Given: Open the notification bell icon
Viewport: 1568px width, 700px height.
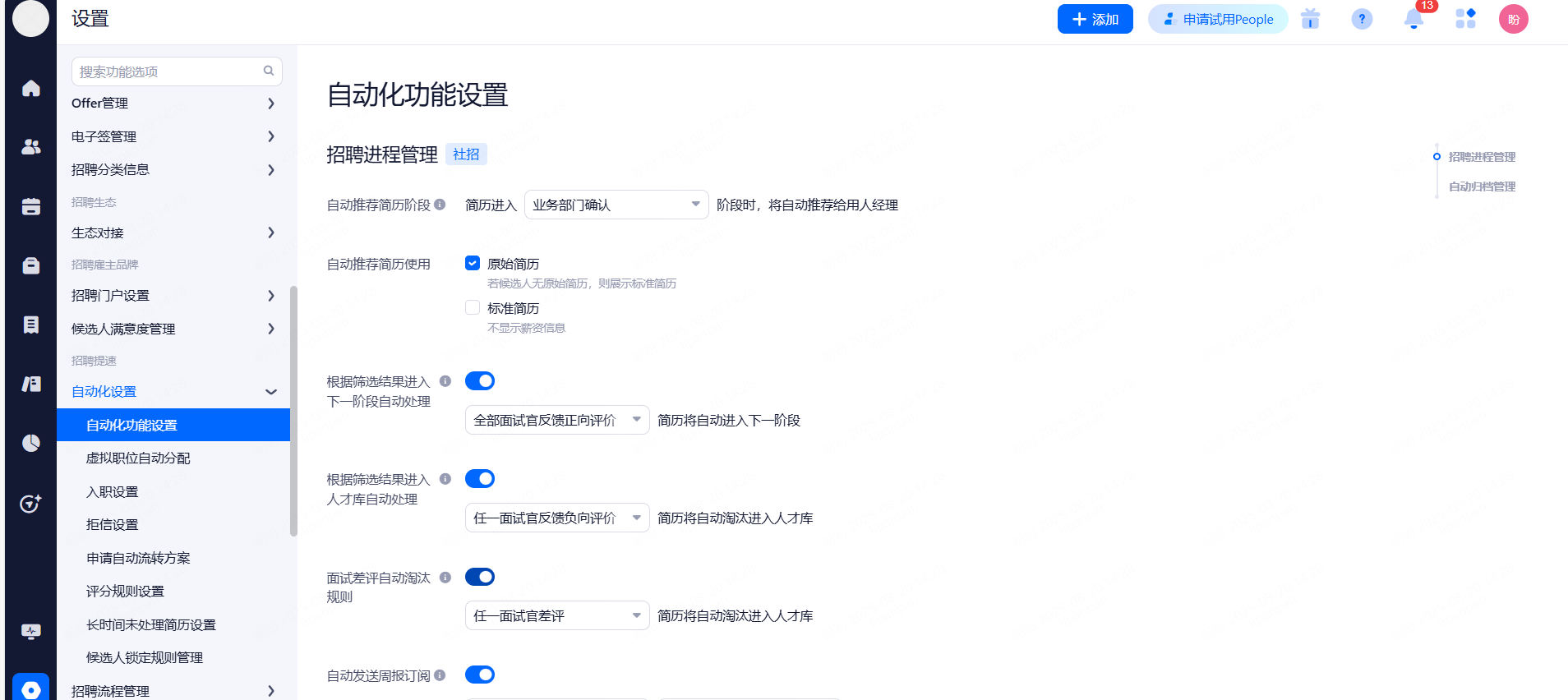Looking at the screenshot, I should click(x=1414, y=19).
